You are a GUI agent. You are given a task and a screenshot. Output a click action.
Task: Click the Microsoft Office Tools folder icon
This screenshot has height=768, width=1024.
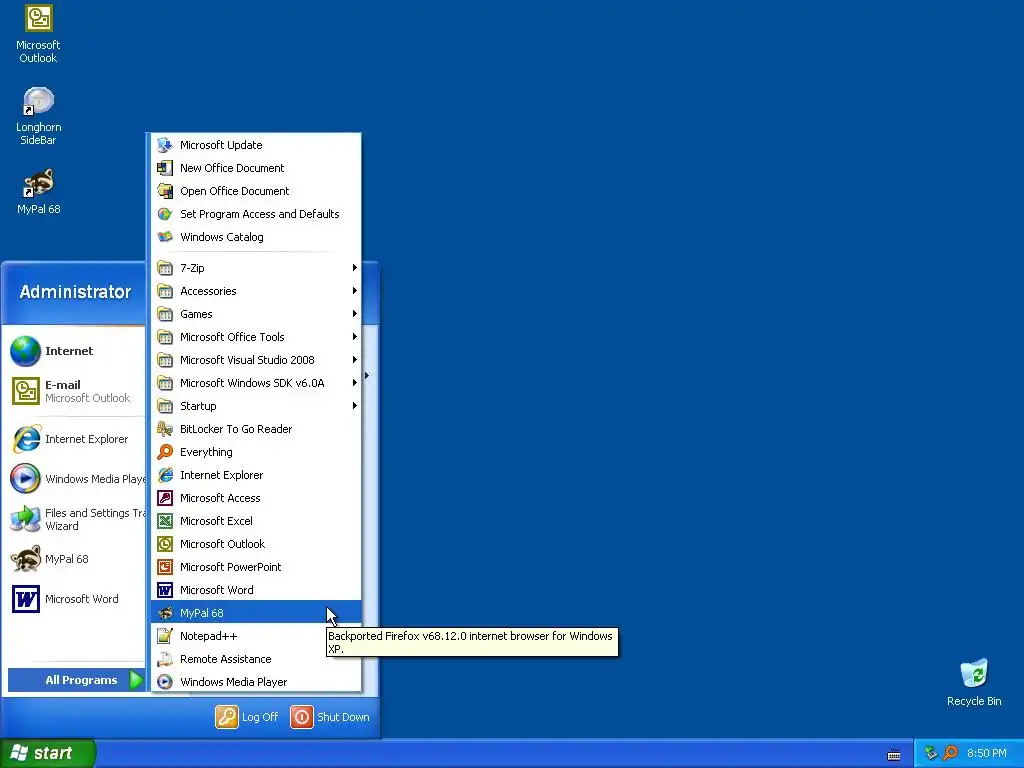(x=165, y=337)
